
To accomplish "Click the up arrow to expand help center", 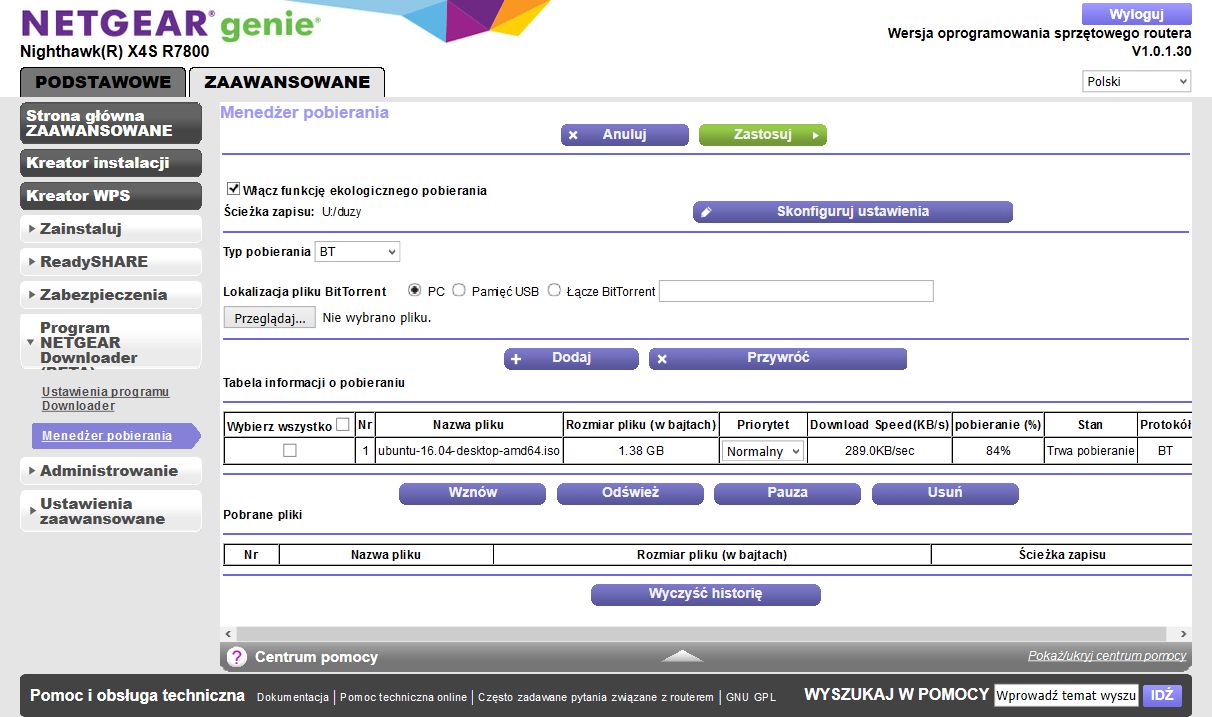I will (x=682, y=656).
